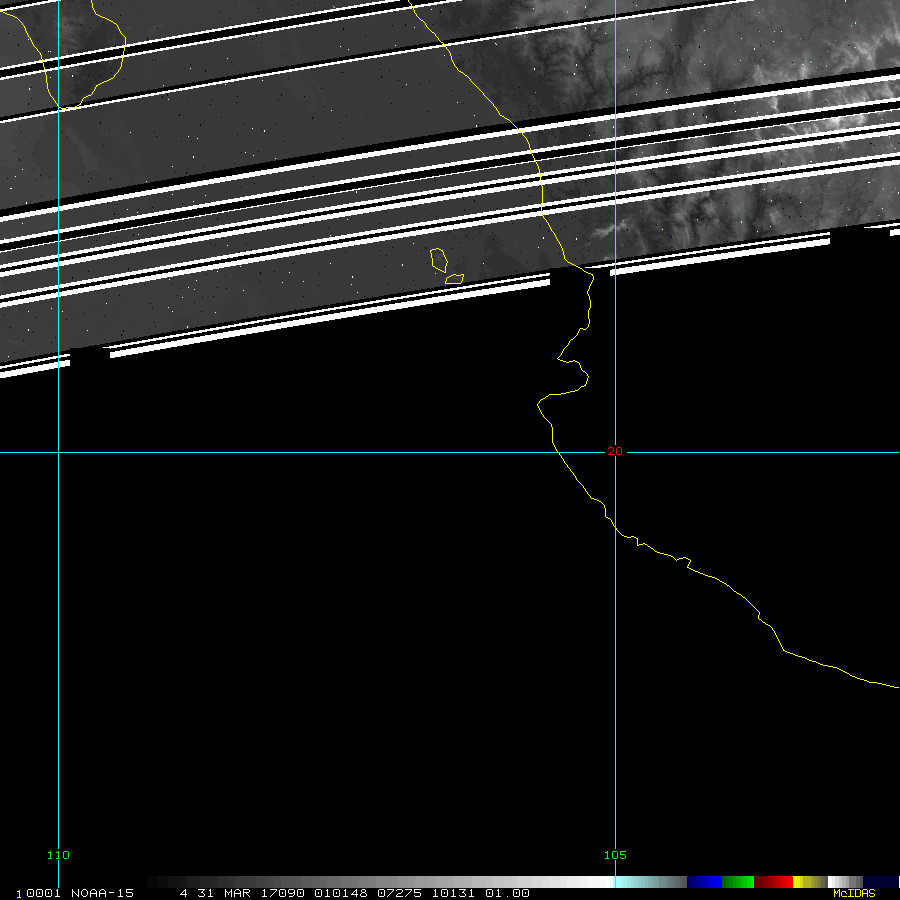
Task: Click the blue segment of the color bar
Action: 704,882
